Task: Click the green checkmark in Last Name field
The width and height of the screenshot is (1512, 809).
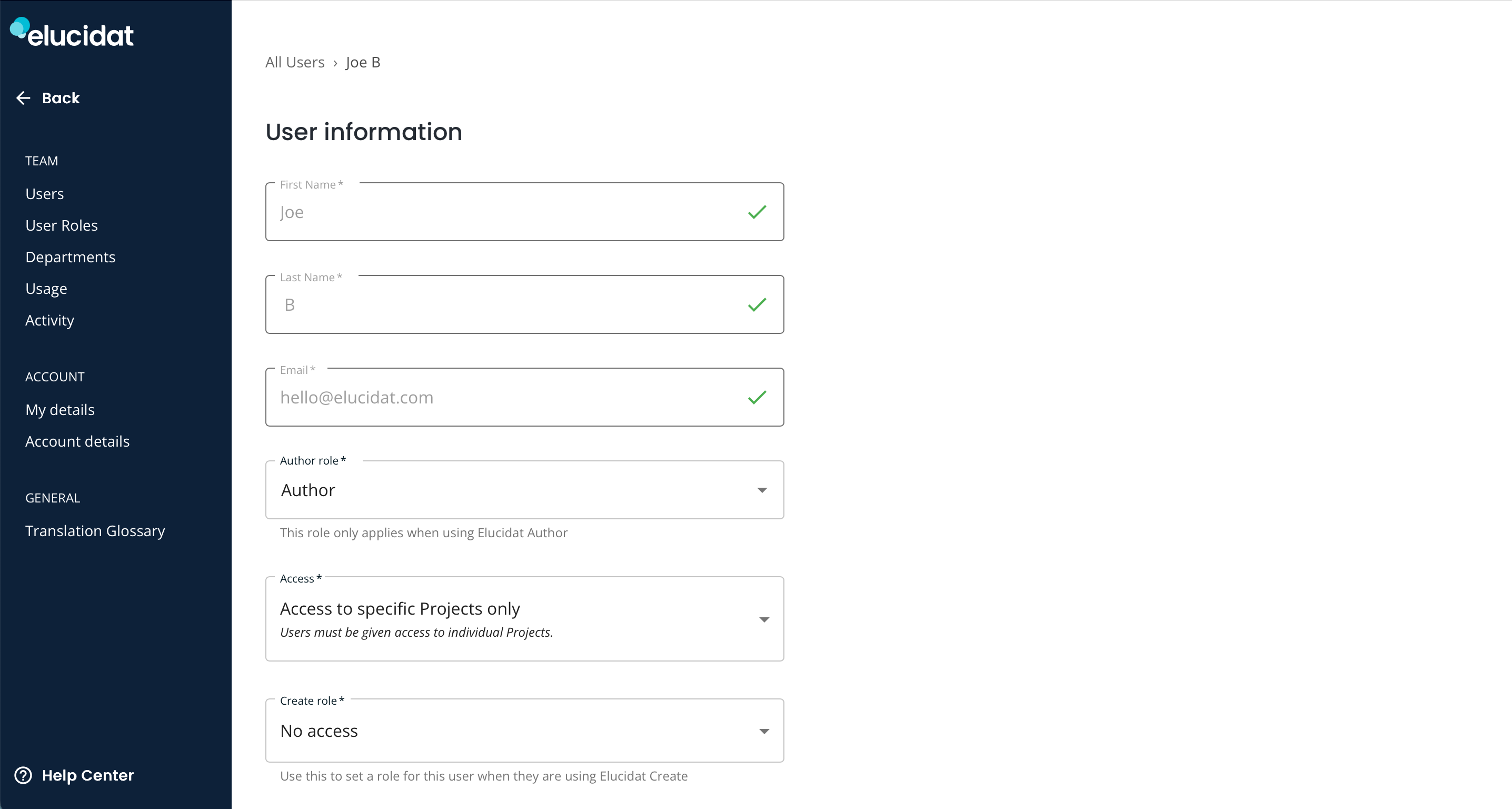Action: [757, 305]
